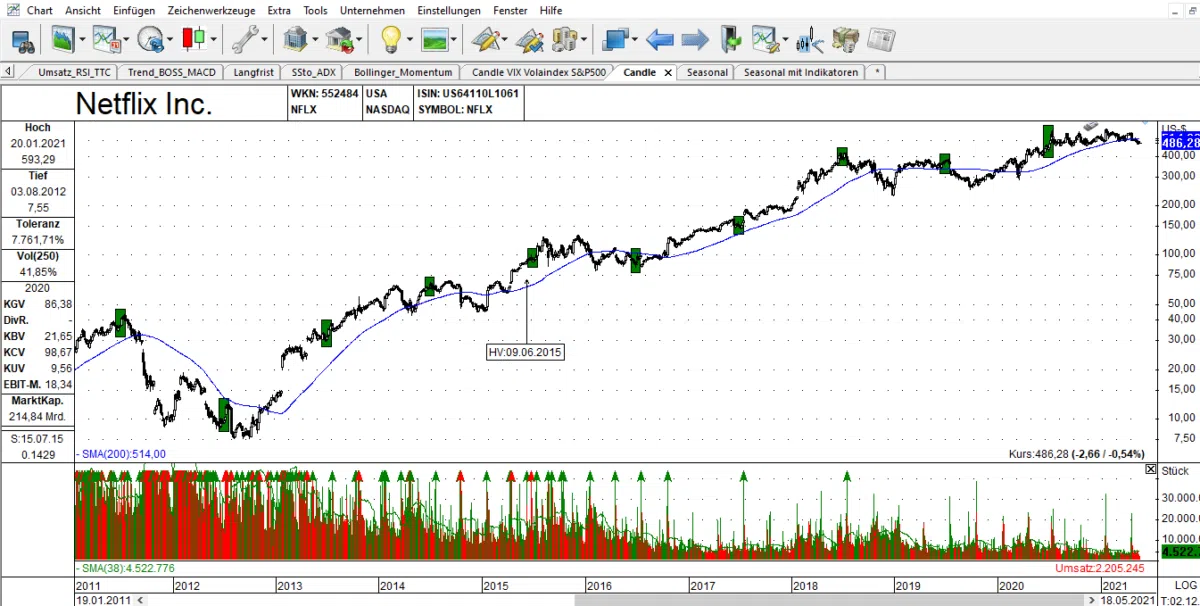
Task: Select the red-green candlestick chart icon
Action: tap(194, 40)
